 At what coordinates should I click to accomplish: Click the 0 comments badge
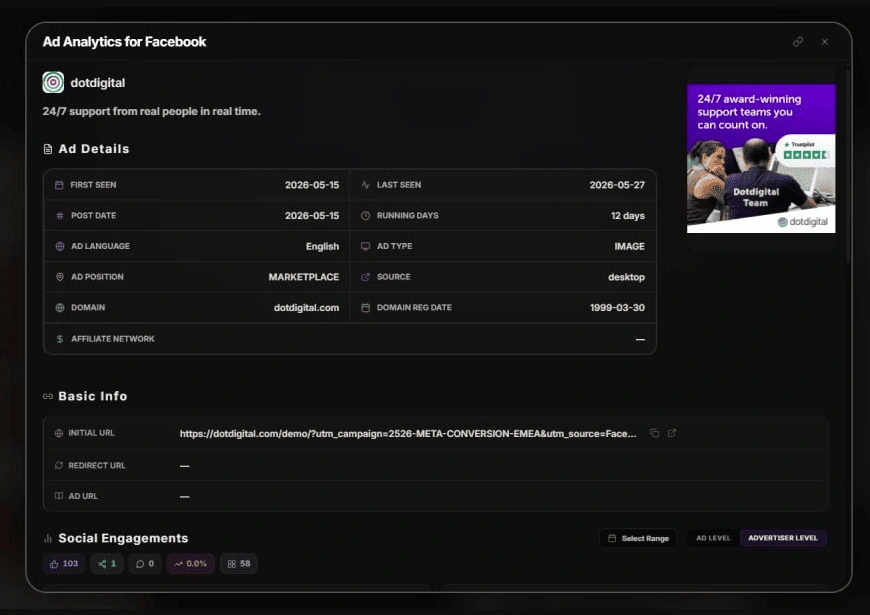tap(145, 564)
